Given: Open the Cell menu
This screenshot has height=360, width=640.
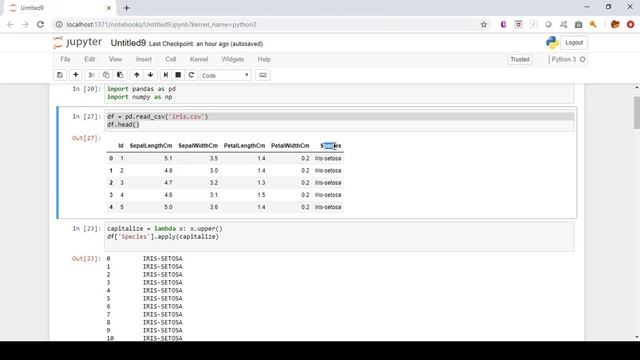Looking at the screenshot, I should pyautogui.click(x=171, y=59).
